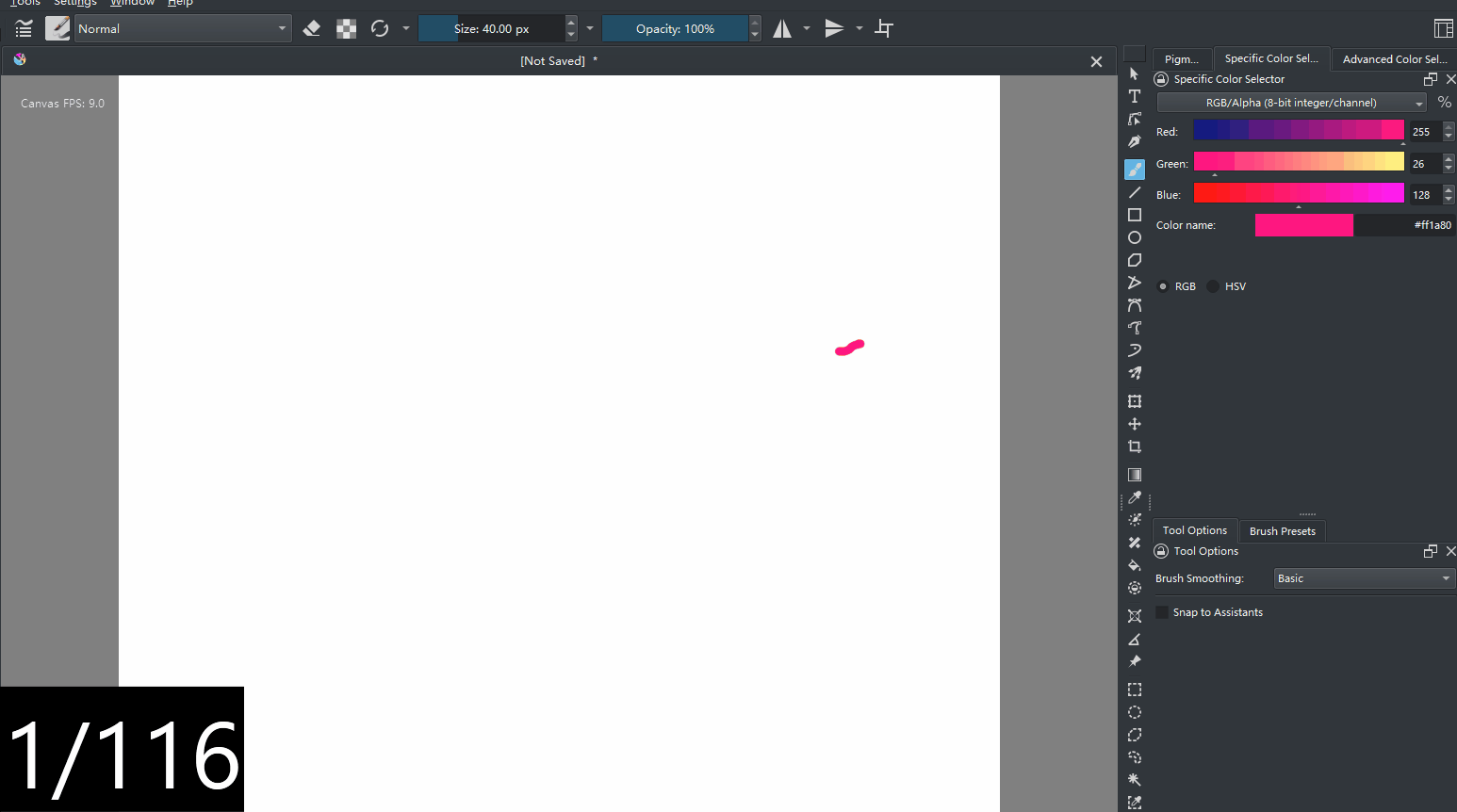
Task: Select the Smart Patch tool
Action: click(1135, 543)
